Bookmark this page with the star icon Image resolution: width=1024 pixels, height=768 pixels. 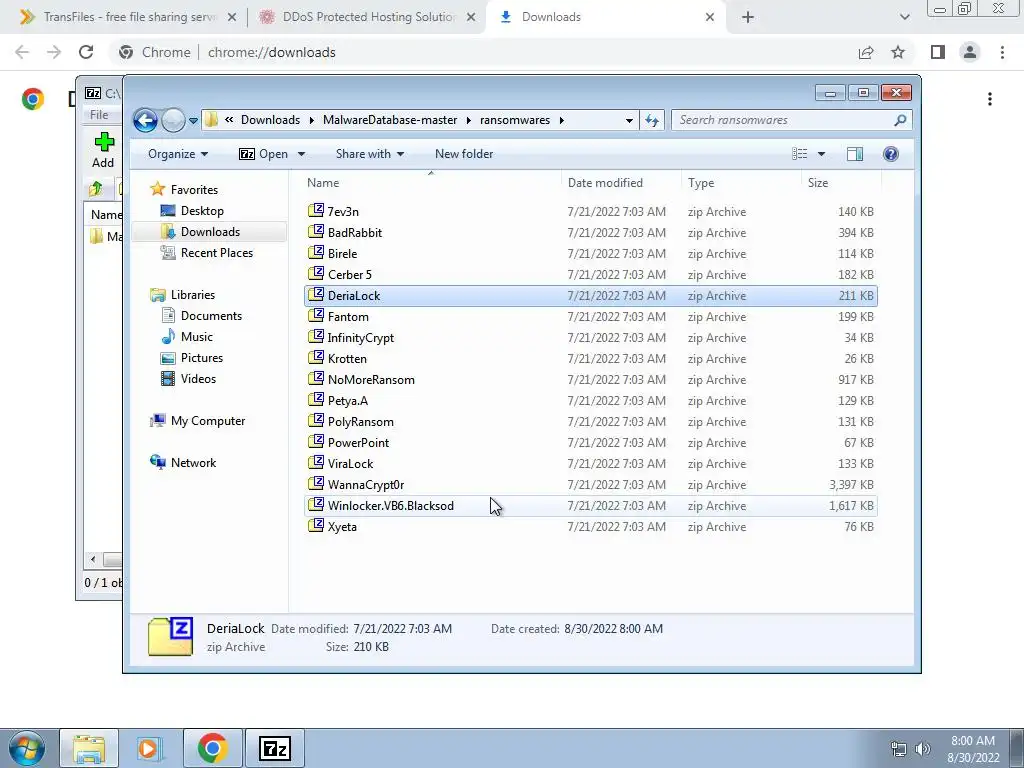tap(898, 52)
